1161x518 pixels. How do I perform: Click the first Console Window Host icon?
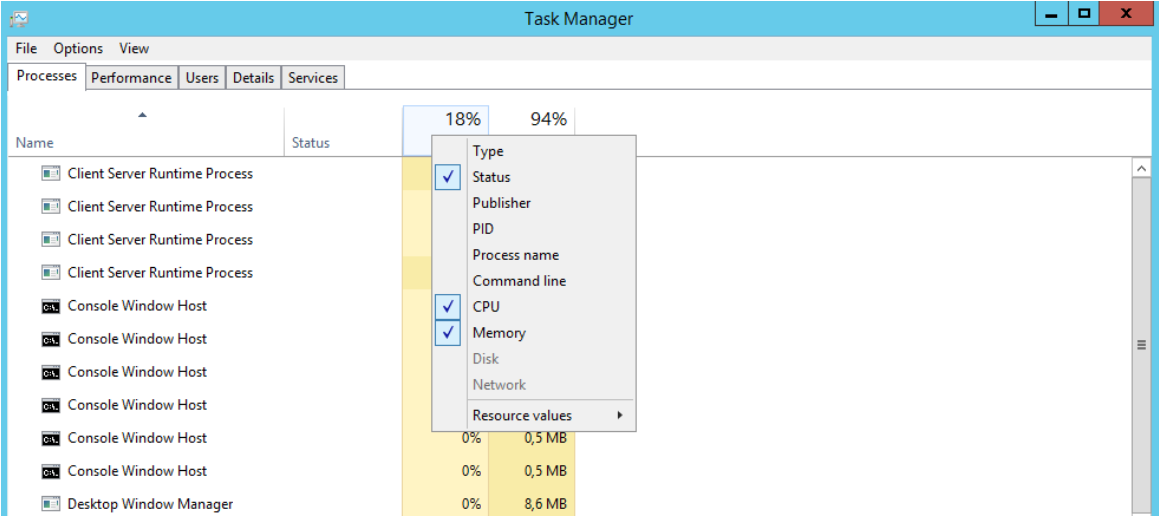[x=51, y=306]
